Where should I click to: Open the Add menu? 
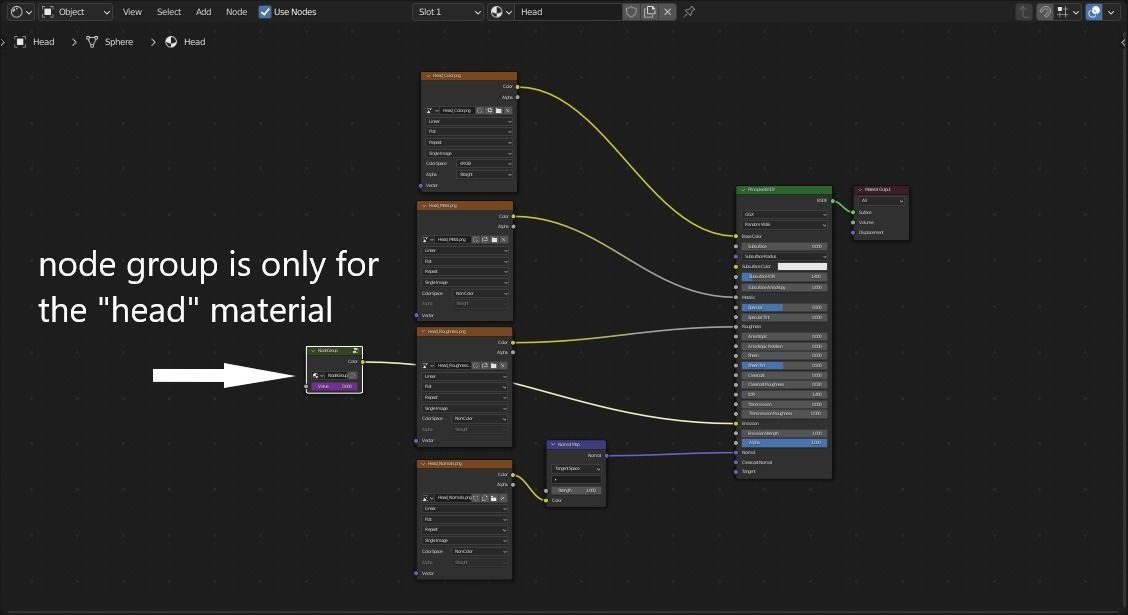click(204, 12)
